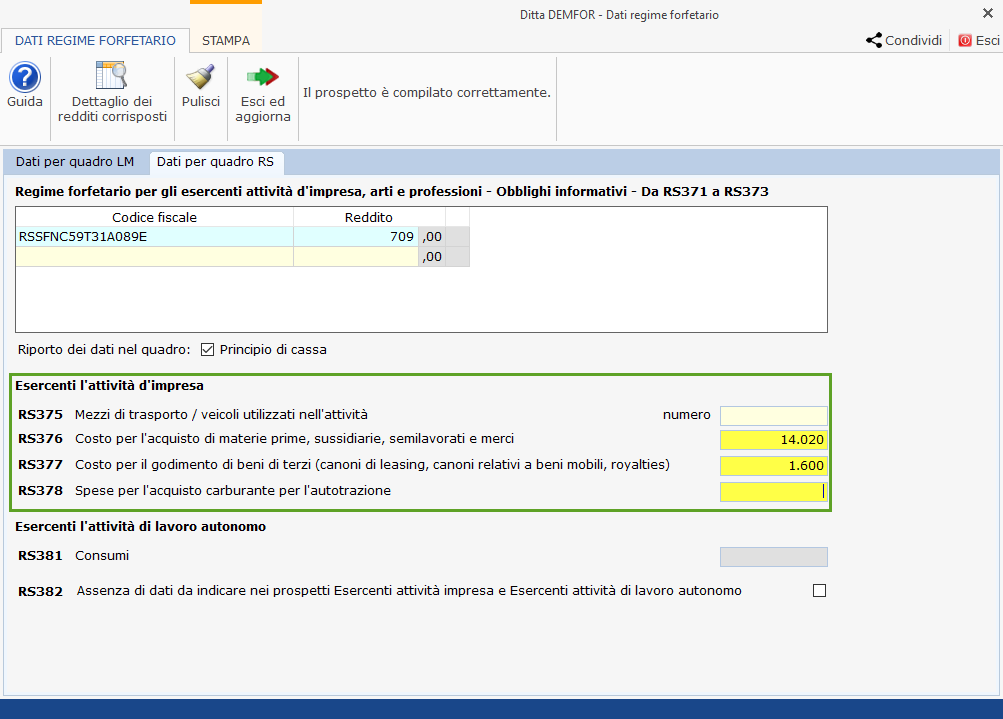Click the RS375 numero input field

coord(773,415)
